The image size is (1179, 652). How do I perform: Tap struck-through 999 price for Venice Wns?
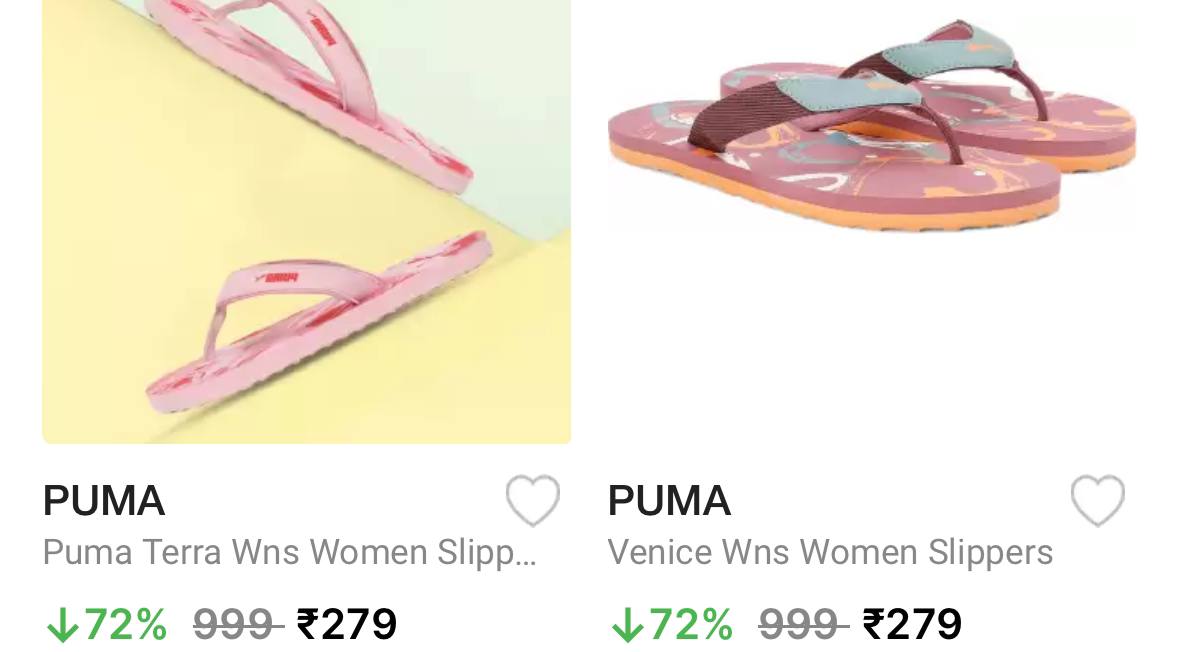(x=803, y=624)
